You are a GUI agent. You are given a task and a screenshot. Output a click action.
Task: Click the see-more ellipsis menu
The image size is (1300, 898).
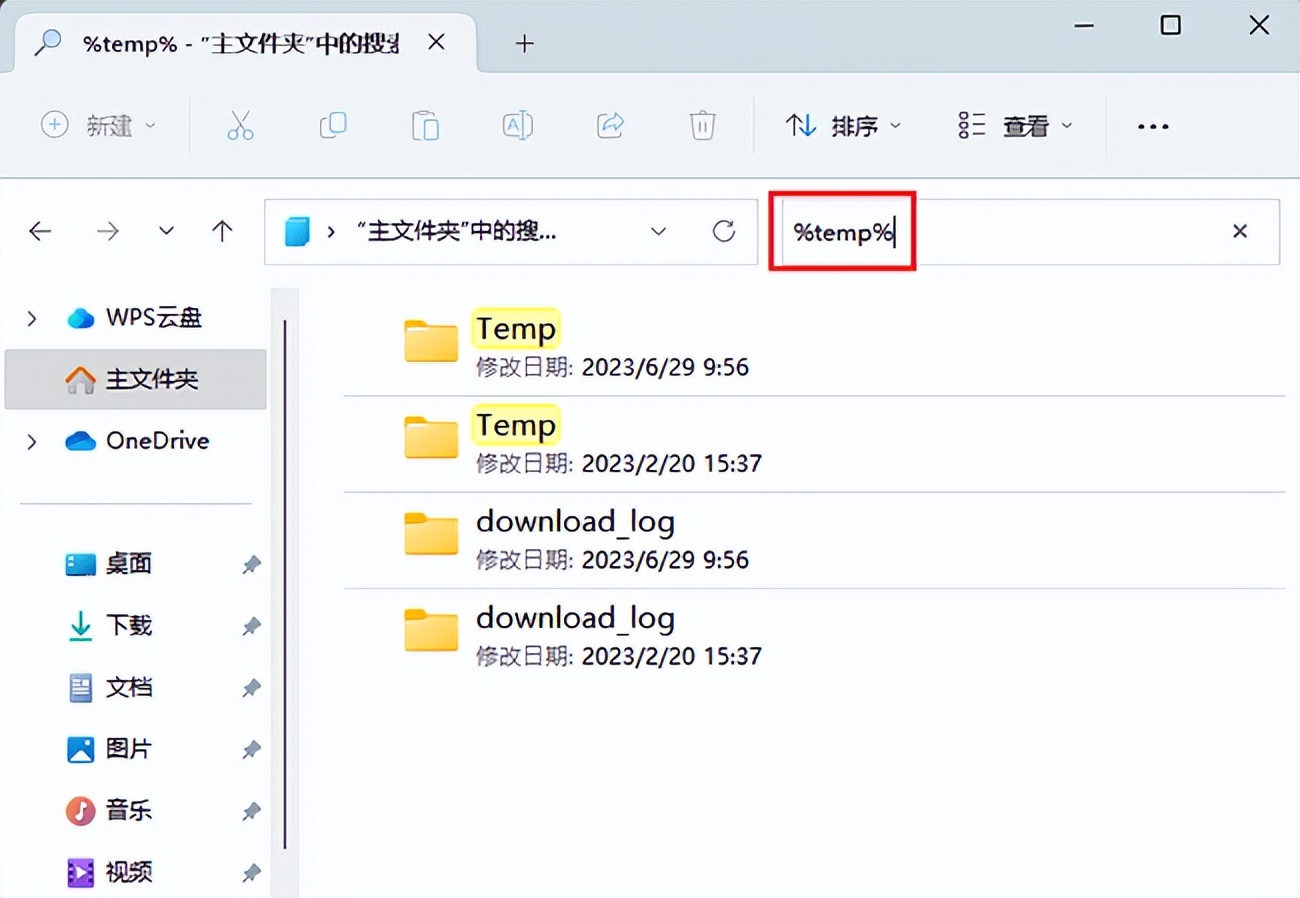[x=1153, y=125]
